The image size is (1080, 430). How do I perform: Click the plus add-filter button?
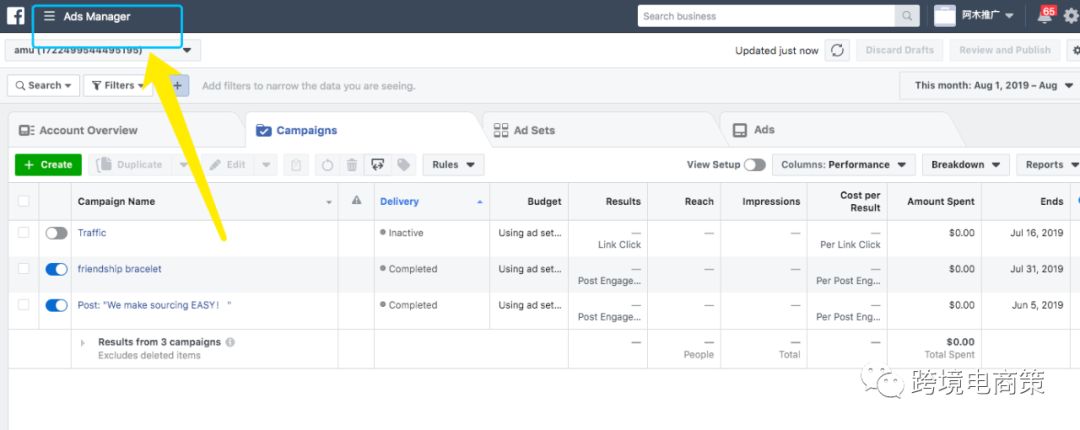[x=177, y=85]
